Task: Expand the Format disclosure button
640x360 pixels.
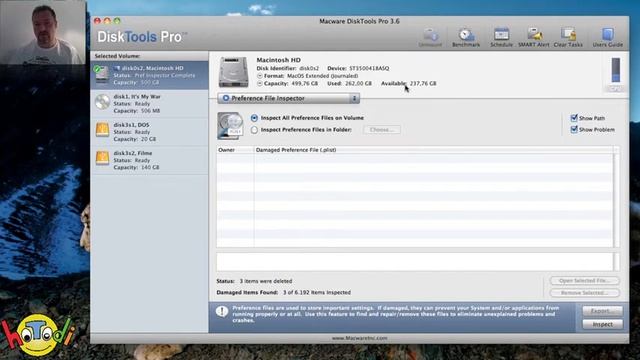Action: 260,76
